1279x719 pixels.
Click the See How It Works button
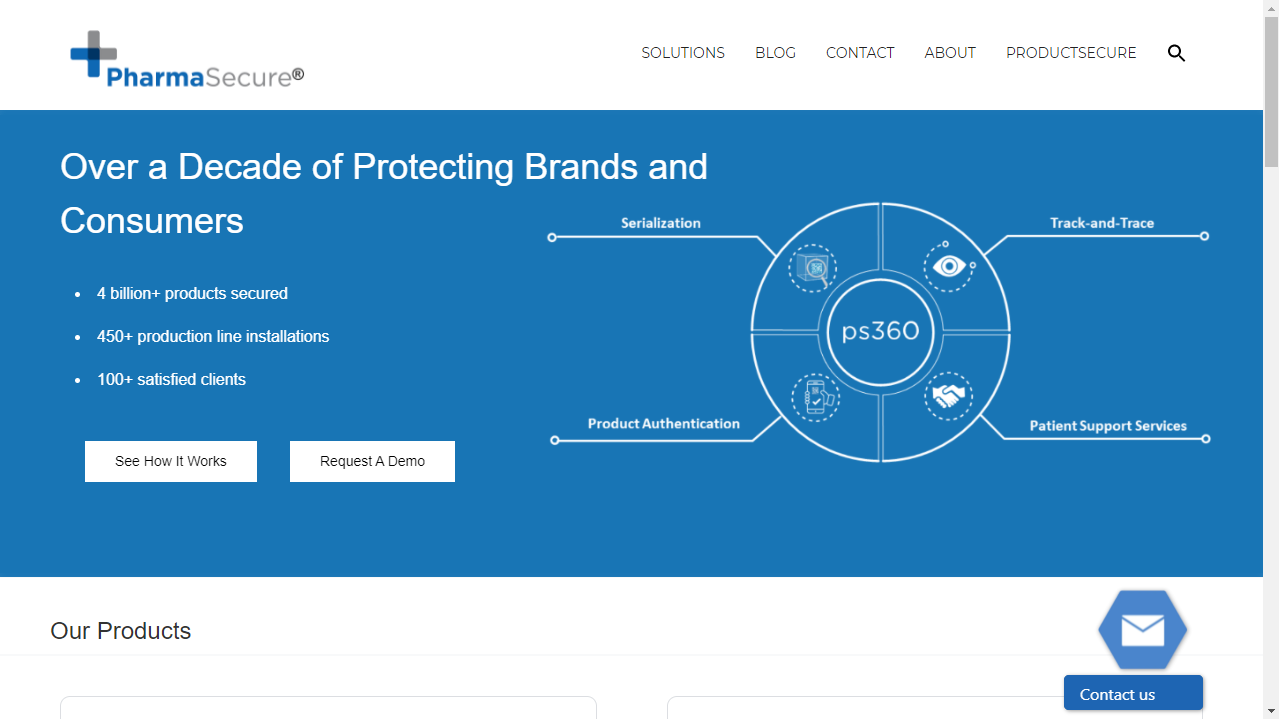coord(171,461)
